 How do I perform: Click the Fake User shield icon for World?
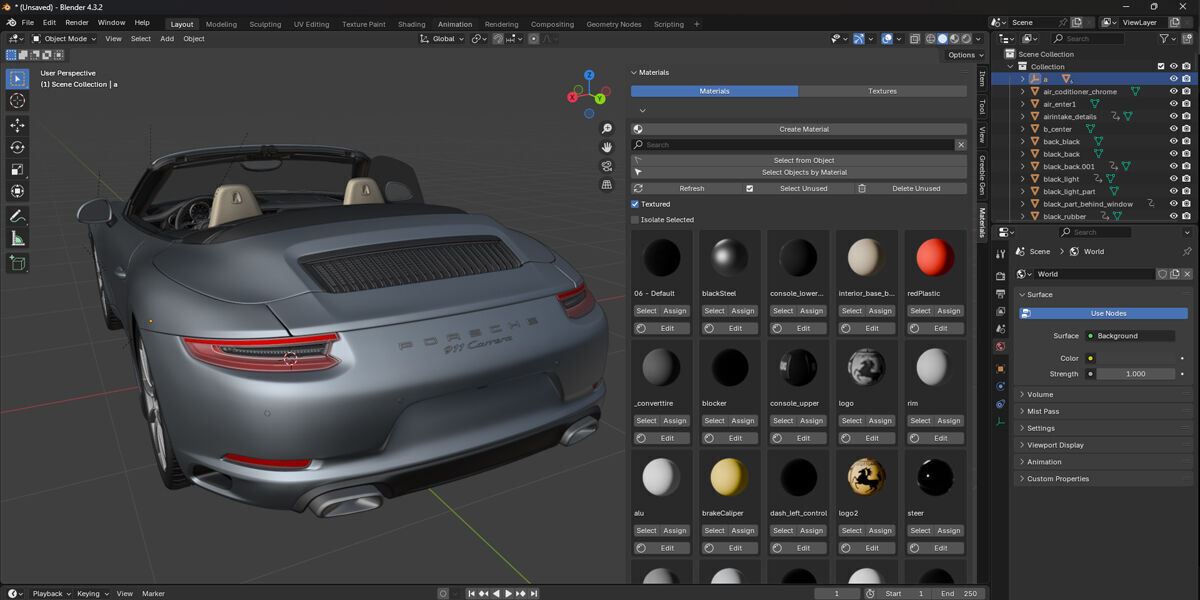[1162, 274]
